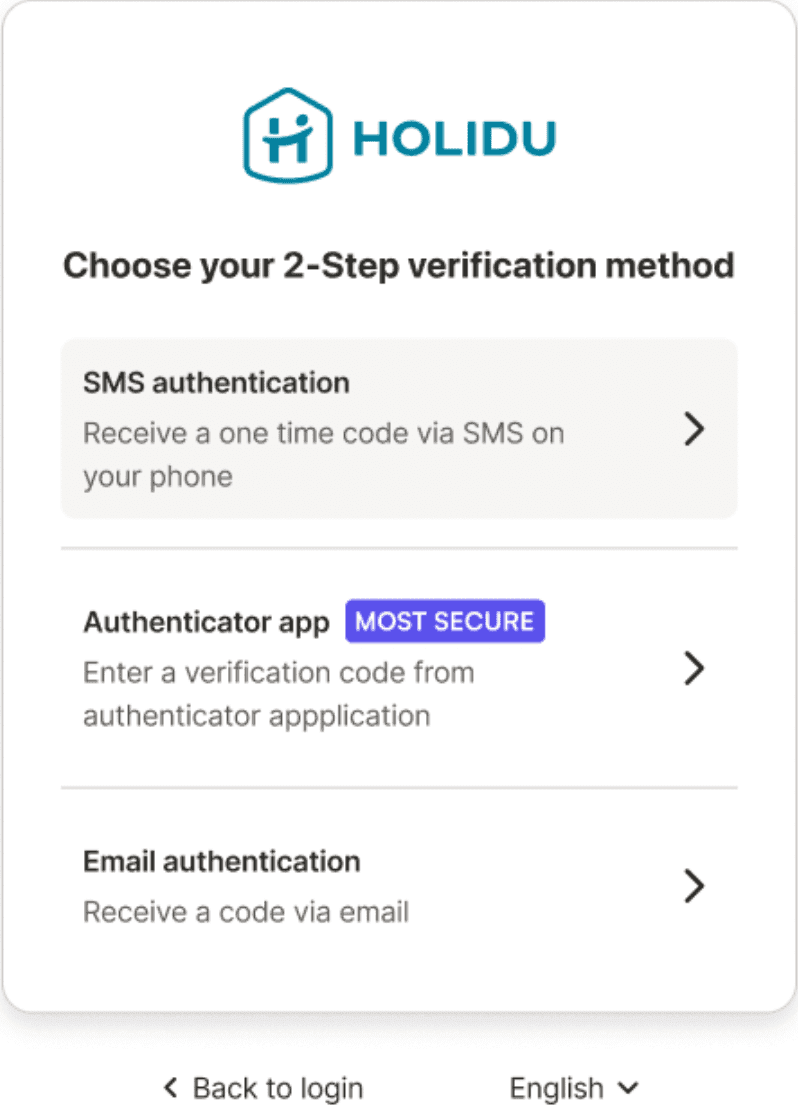This screenshot has height=1118, width=798.
Task: Click the down chevron next to English
Action: (x=628, y=1088)
